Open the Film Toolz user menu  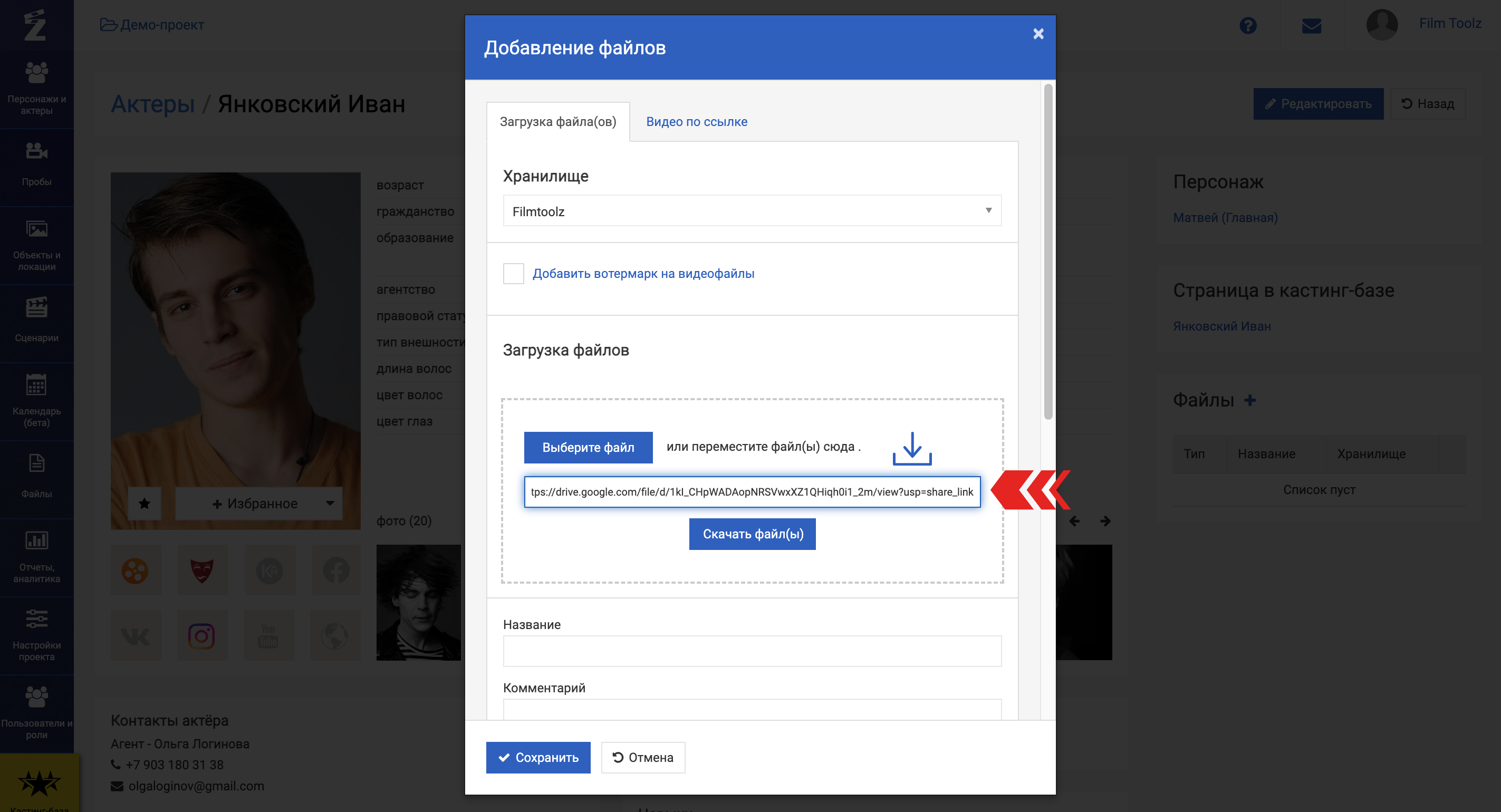point(1449,23)
